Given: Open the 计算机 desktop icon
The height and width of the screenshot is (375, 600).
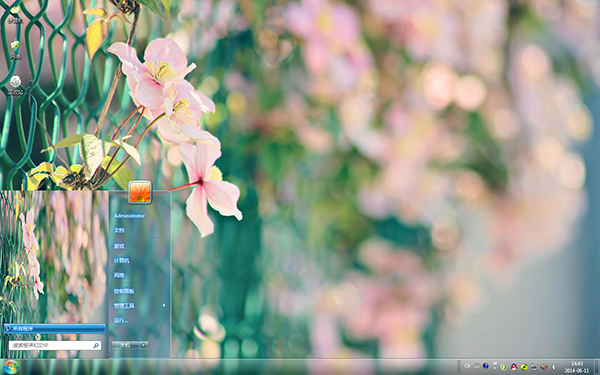Looking at the screenshot, I should [15, 15].
